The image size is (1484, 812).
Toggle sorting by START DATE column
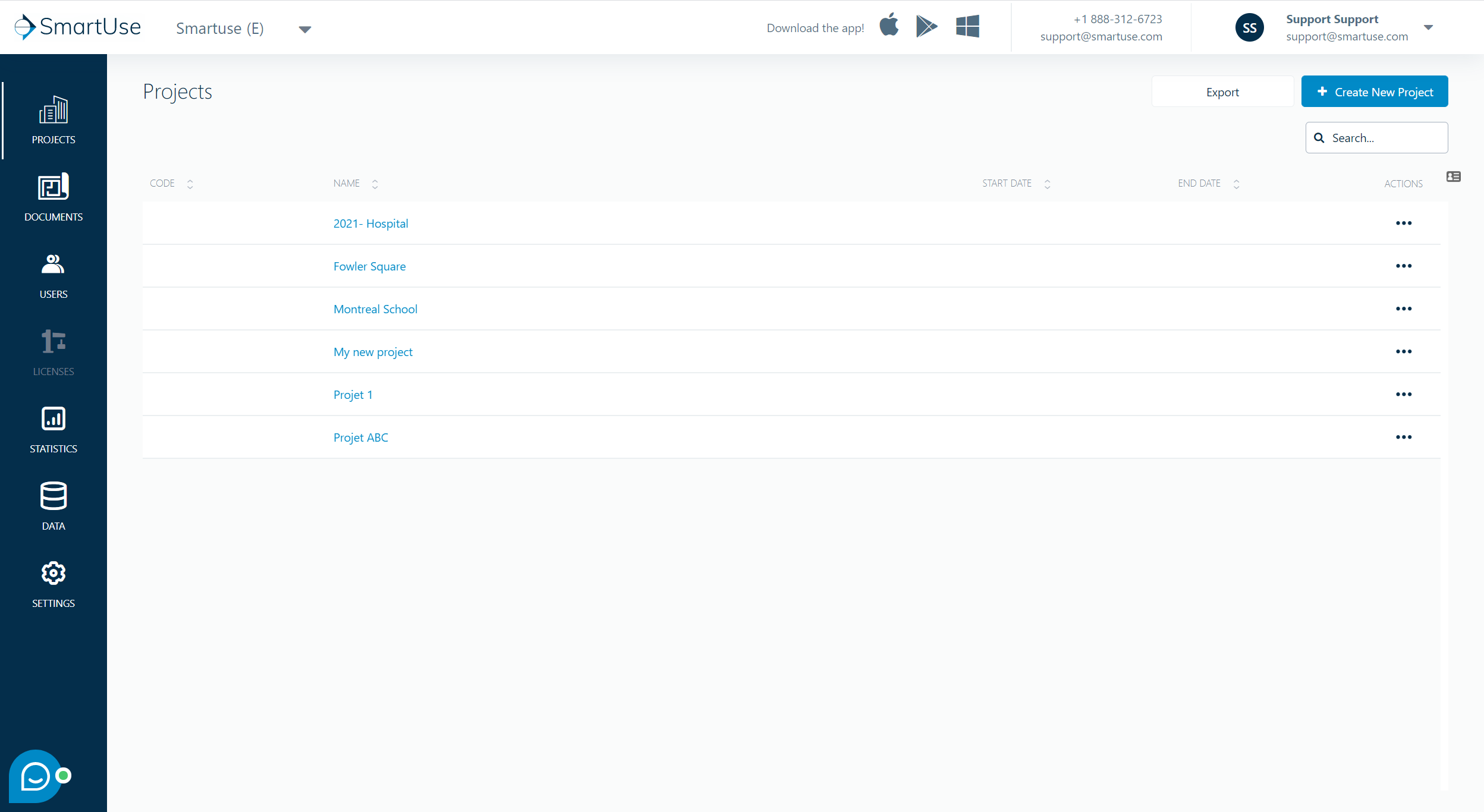[x=1048, y=183]
